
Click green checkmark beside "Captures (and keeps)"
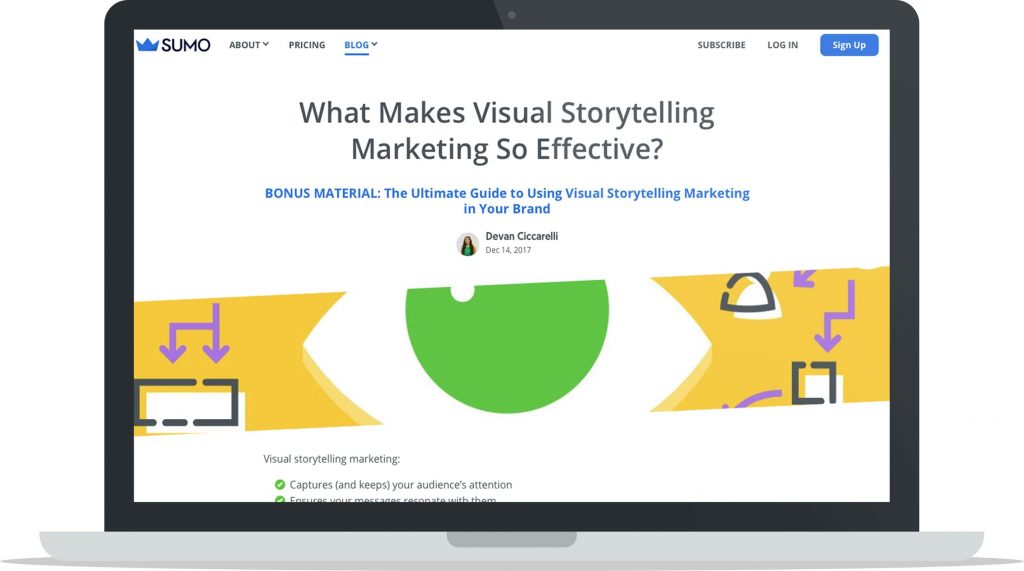click(x=280, y=485)
